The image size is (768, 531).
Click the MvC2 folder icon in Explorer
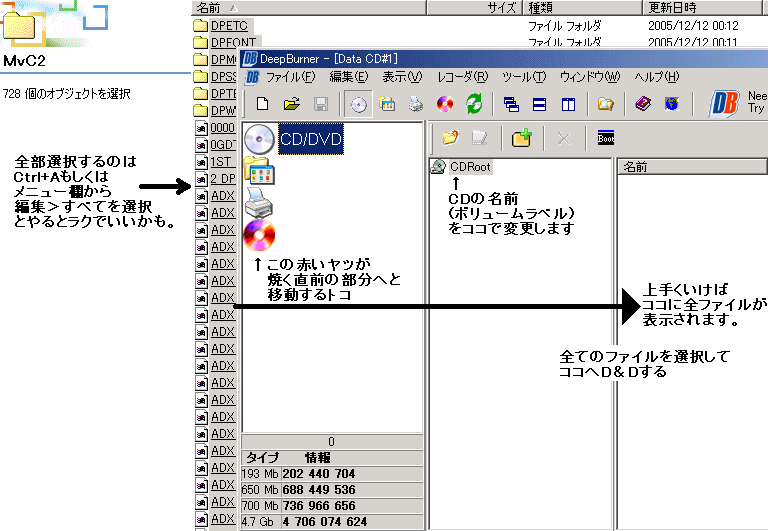coord(19,25)
